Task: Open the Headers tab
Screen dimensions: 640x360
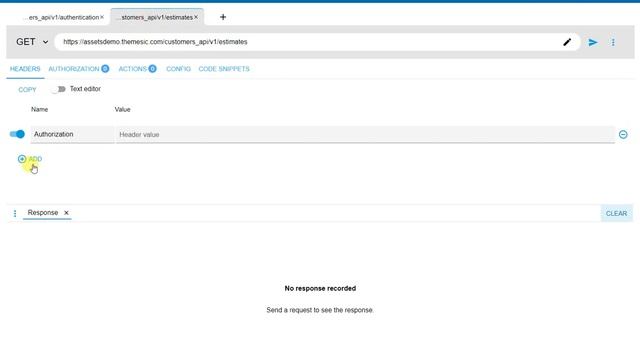Action: pos(25,69)
